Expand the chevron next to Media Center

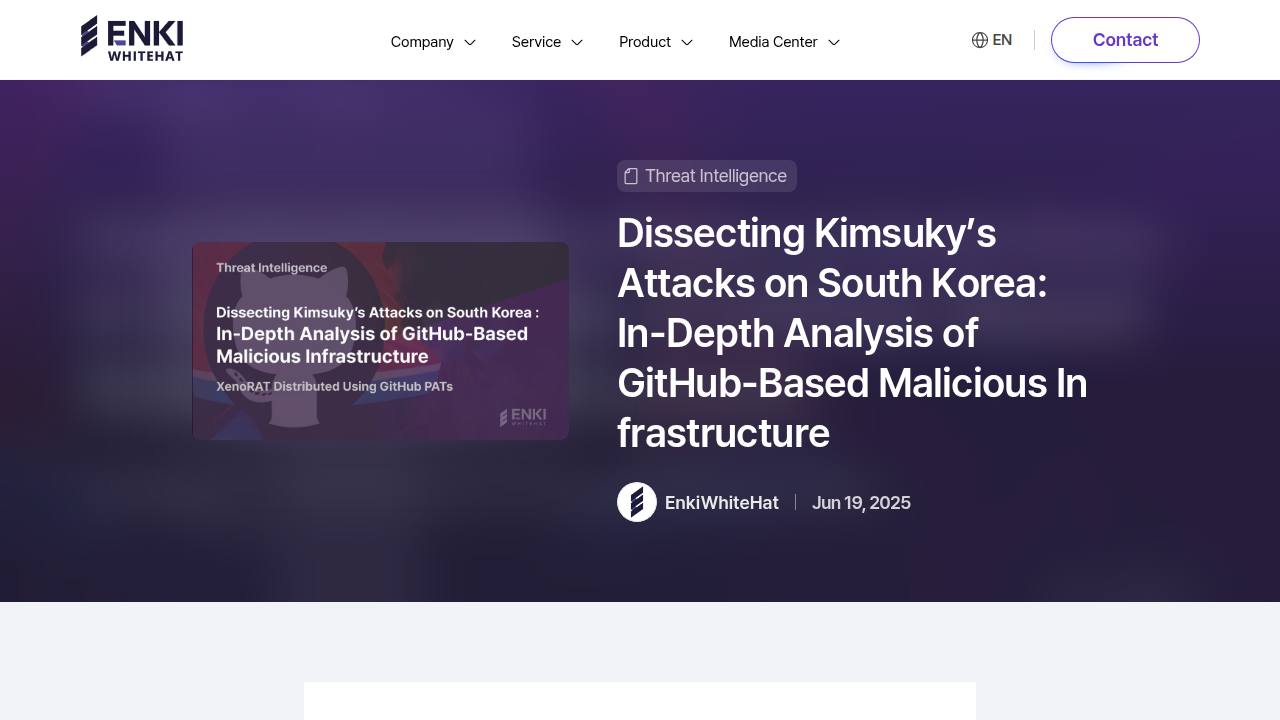[834, 42]
